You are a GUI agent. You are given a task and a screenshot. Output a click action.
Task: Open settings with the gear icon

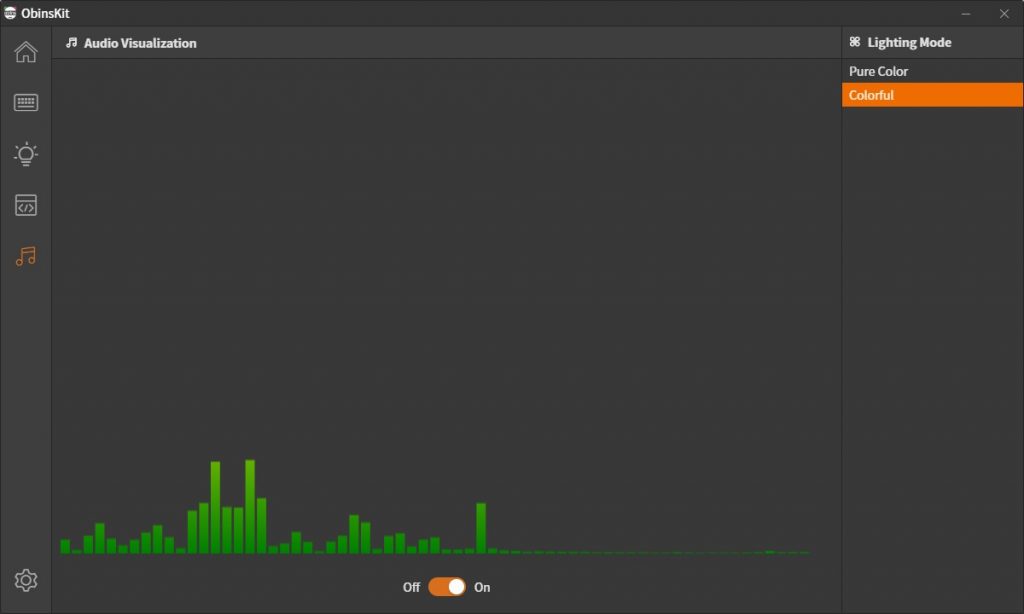point(26,580)
